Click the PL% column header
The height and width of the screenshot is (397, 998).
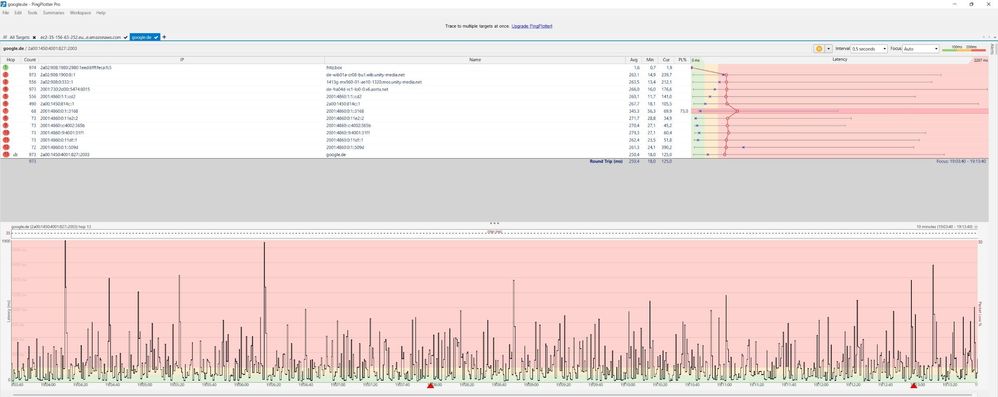pyautogui.click(x=683, y=60)
